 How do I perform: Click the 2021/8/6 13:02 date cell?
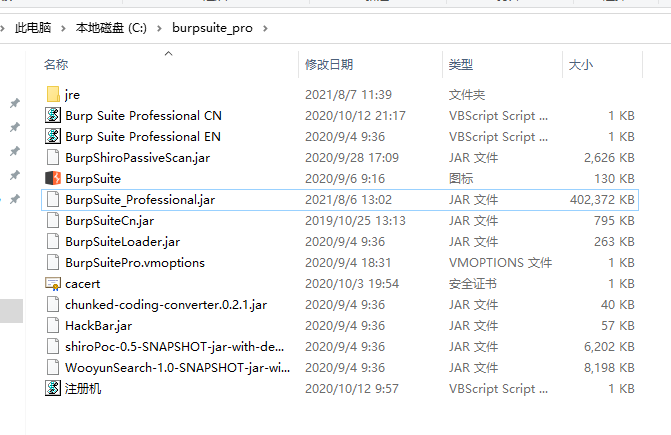tap(348, 200)
